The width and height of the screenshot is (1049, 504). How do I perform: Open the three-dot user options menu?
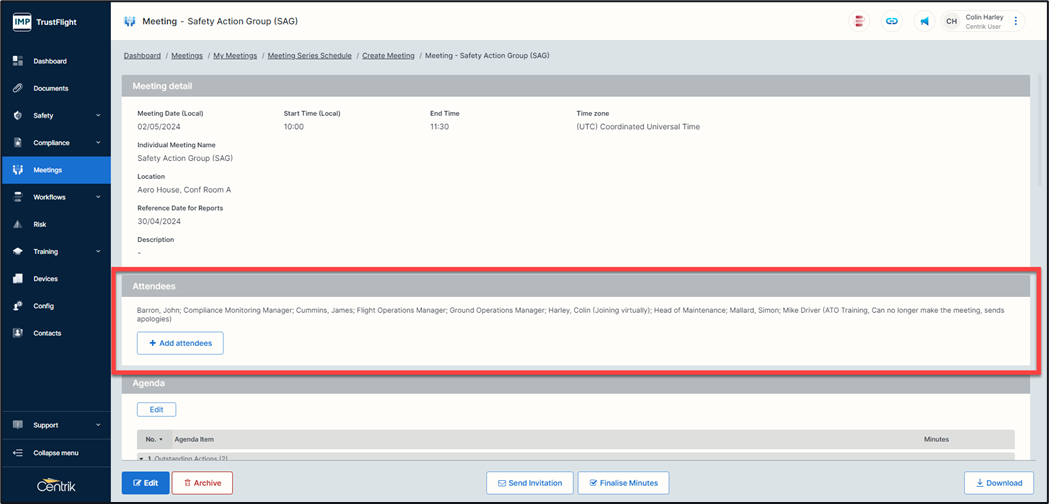(x=1016, y=21)
